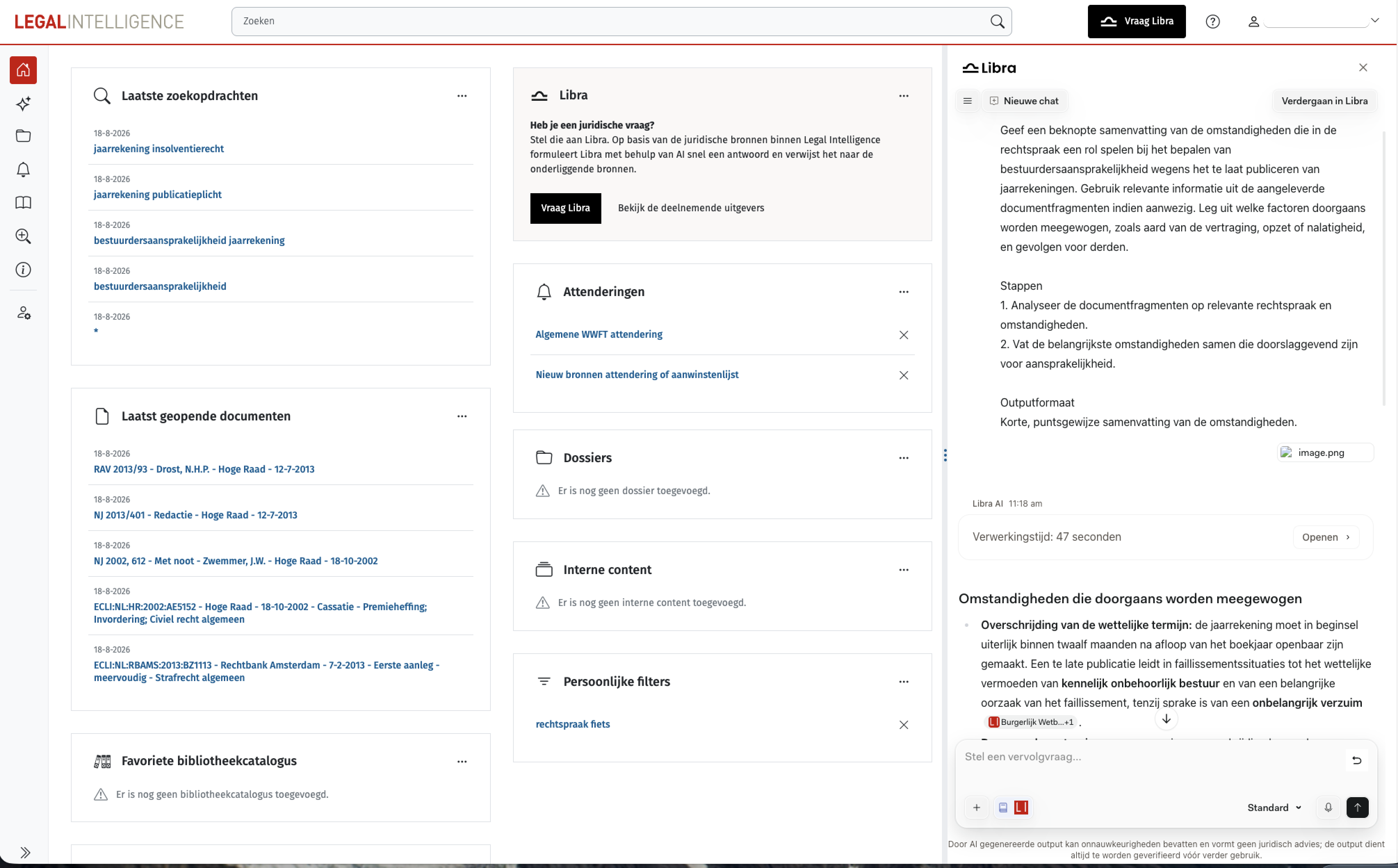The width and height of the screenshot is (1398, 868).
Task: Close the Libra chat panel
Action: click(x=1363, y=68)
